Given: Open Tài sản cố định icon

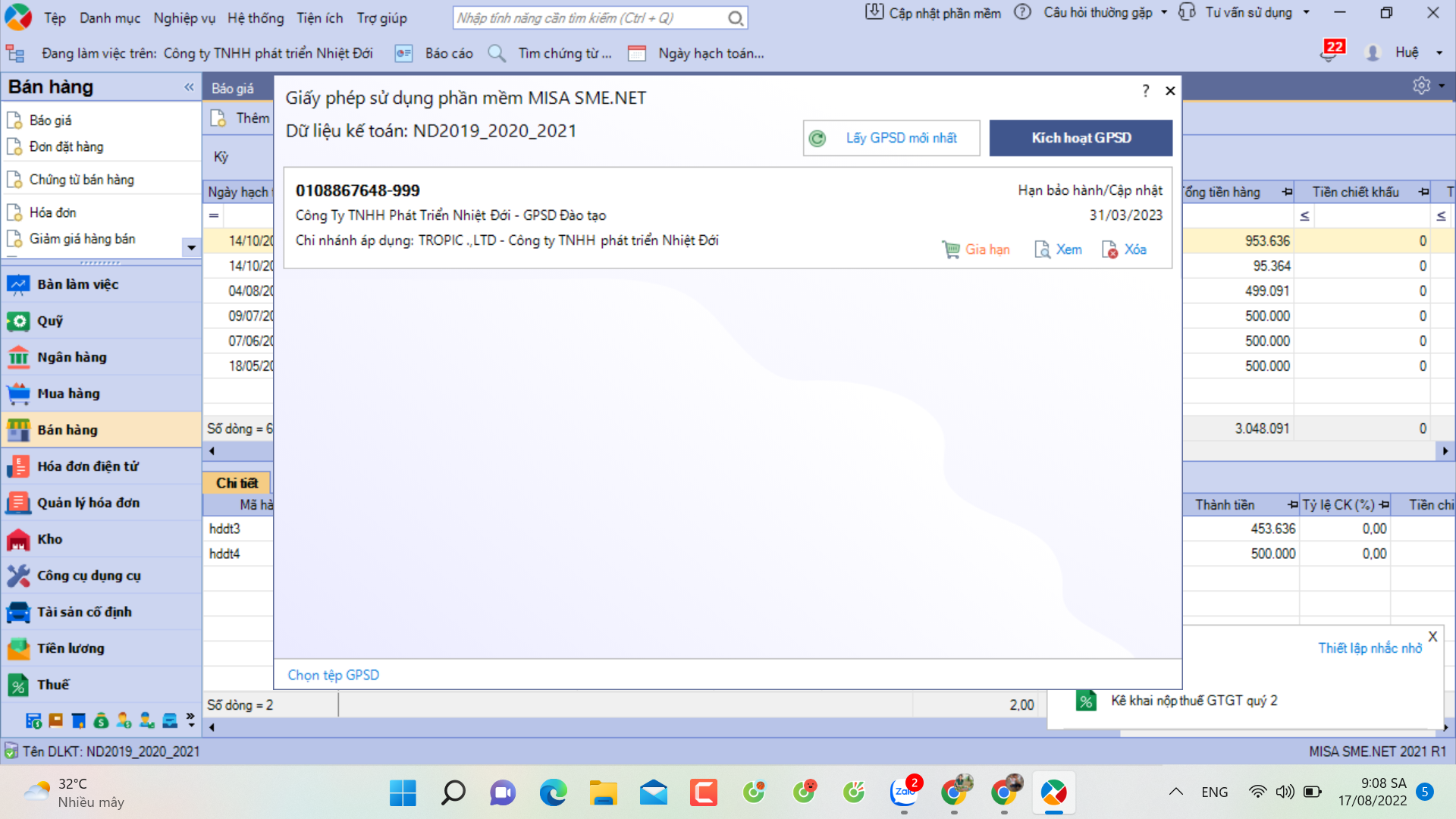Looking at the screenshot, I should pyautogui.click(x=18, y=612).
